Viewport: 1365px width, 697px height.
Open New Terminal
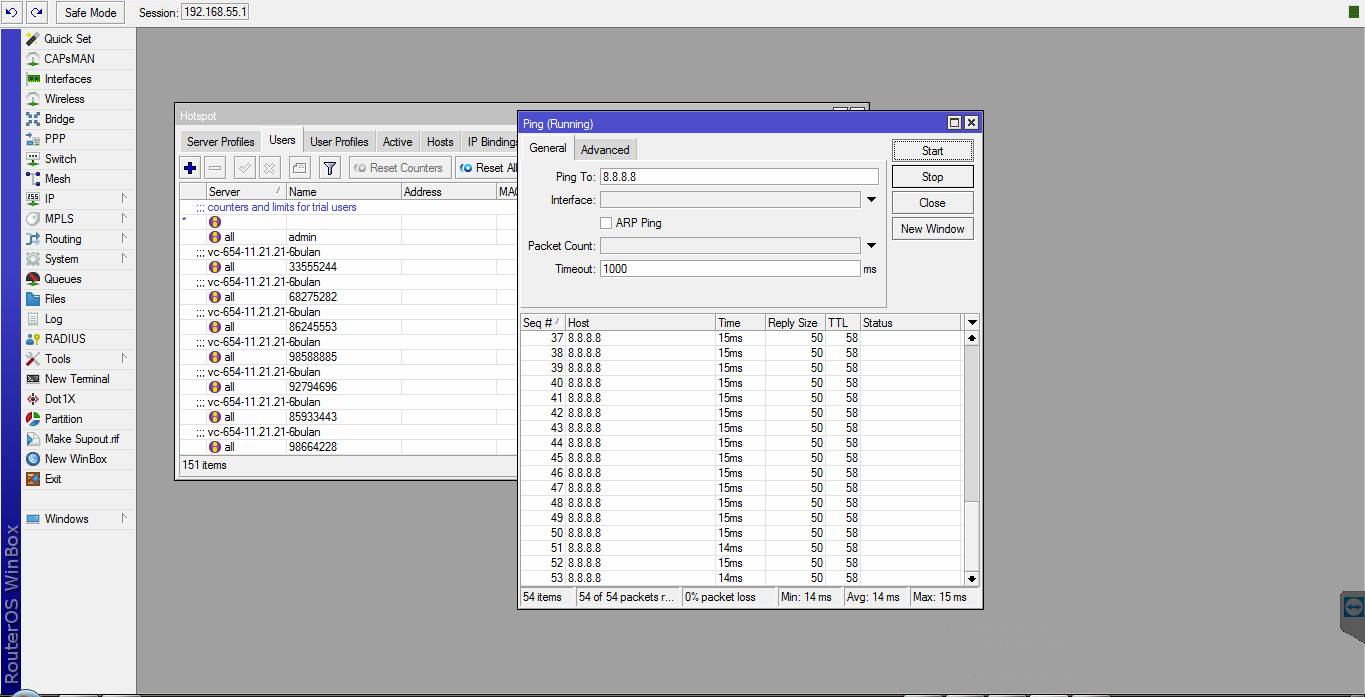[77, 379]
